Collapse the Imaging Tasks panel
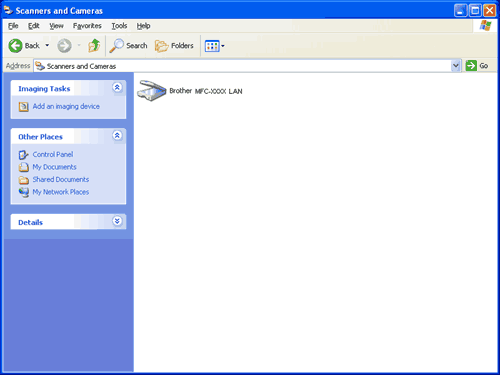Screen dimensions: 500x375 pyautogui.click(x=117, y=87)
